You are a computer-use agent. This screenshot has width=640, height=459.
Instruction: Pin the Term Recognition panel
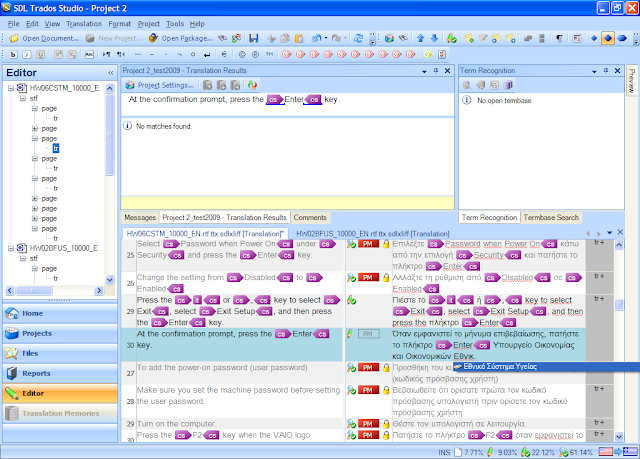coord(605,71)
